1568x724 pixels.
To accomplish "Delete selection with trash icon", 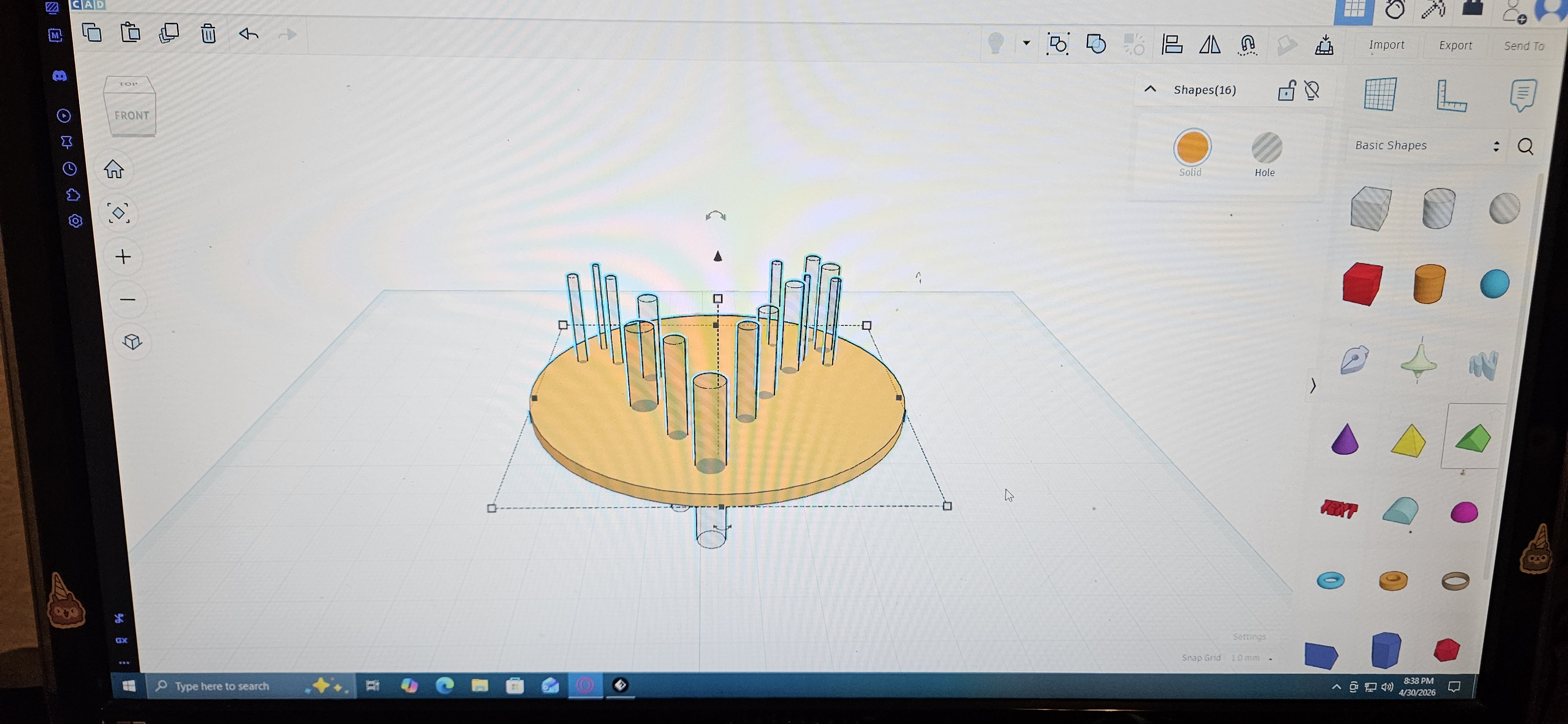I will (x=208, y=33).
